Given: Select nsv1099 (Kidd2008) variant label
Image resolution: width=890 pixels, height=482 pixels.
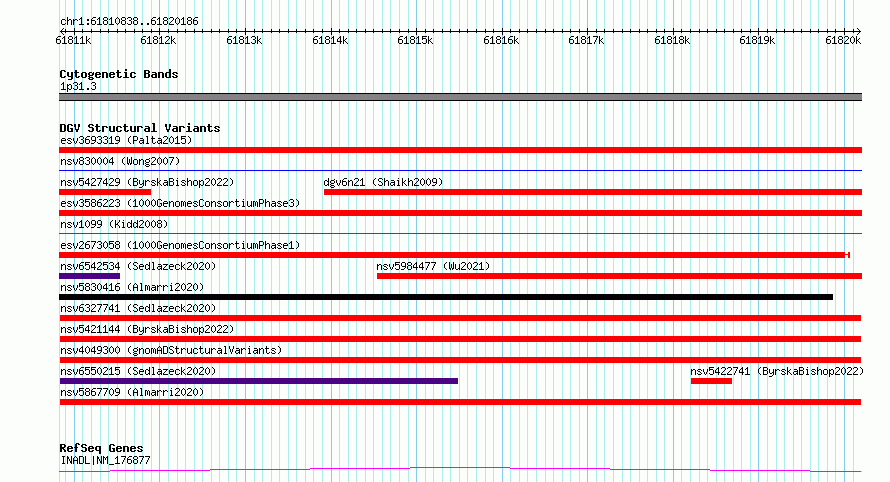Looking at the screenshot, I should click(x=114, y=224).
